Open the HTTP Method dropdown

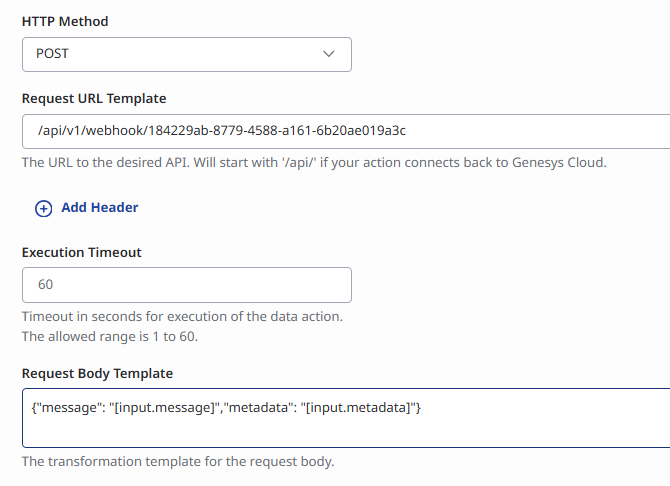186,54
